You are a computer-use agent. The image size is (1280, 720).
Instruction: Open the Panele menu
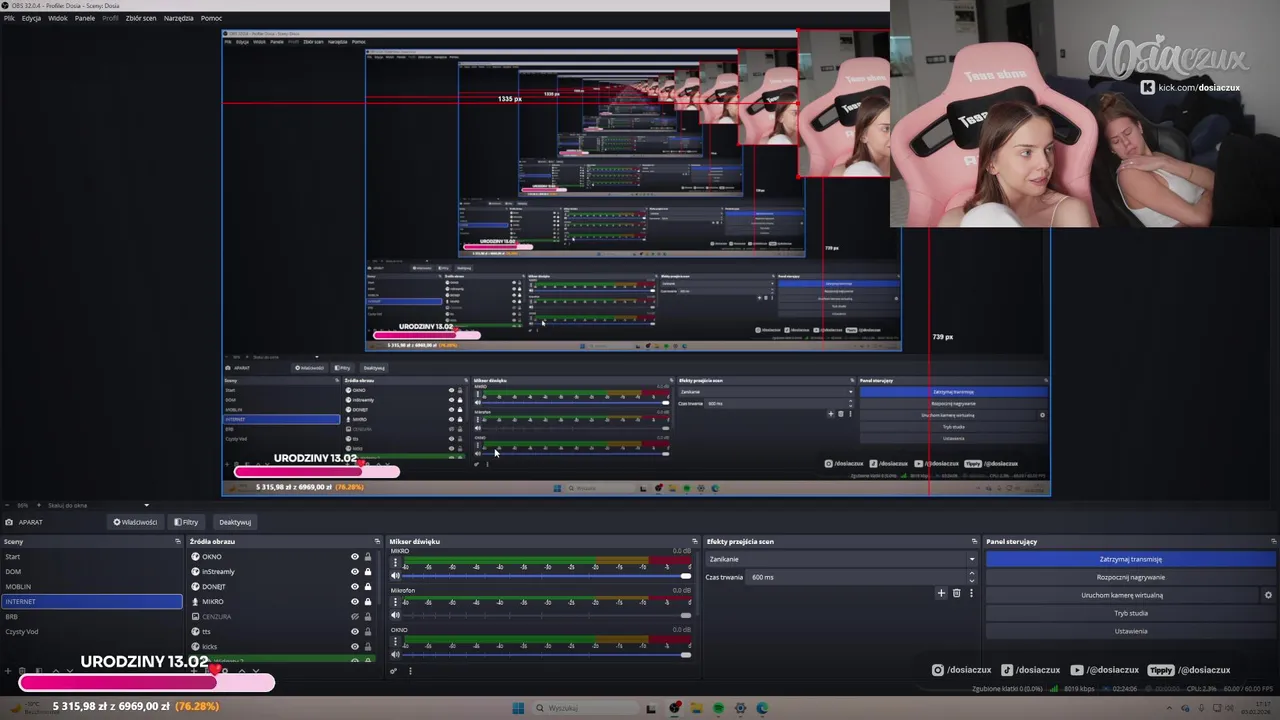85,18
